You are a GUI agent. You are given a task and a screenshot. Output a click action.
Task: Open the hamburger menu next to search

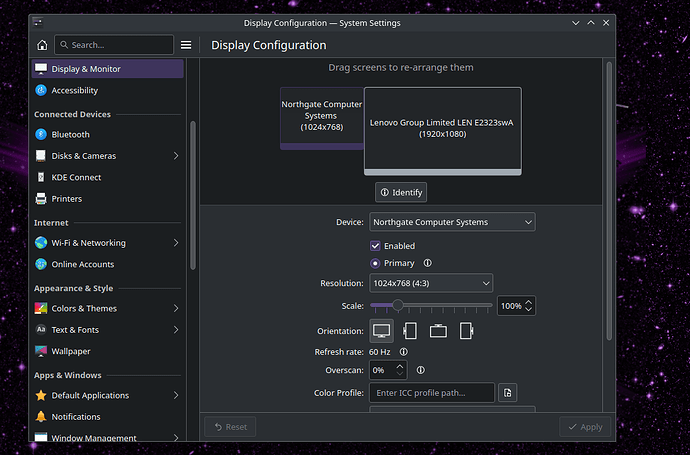186,45
